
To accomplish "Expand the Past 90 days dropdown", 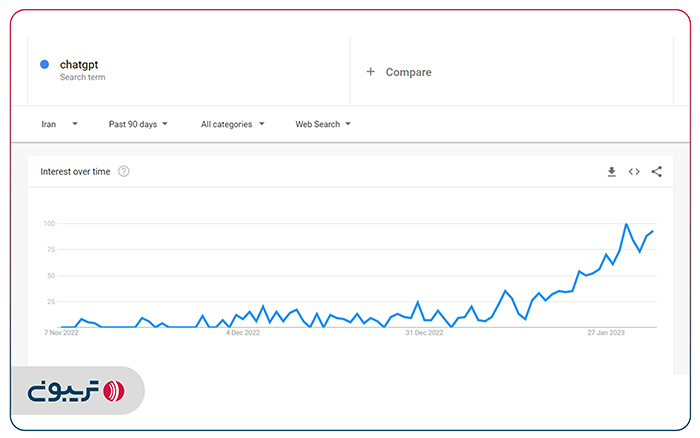I will 138,124.
